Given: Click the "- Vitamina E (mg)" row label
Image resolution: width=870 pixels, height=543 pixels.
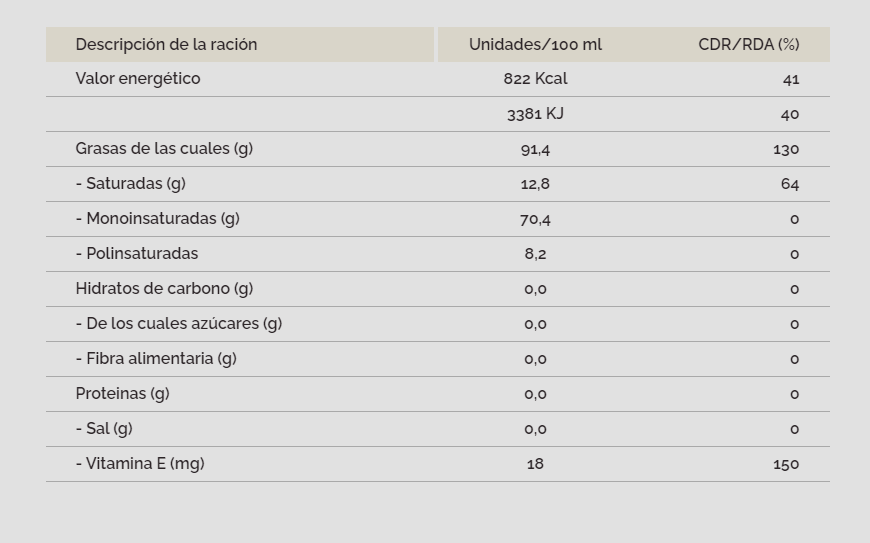Looking at the screenshot, I should coord(140,464).
